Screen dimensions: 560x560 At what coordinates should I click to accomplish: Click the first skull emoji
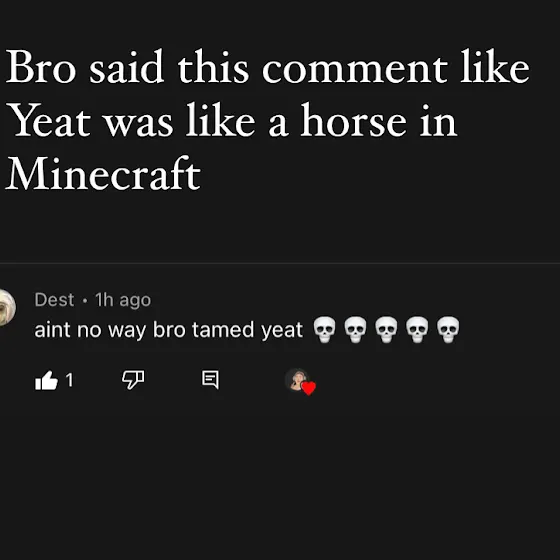pyautogui.click(x=324, y=329)
